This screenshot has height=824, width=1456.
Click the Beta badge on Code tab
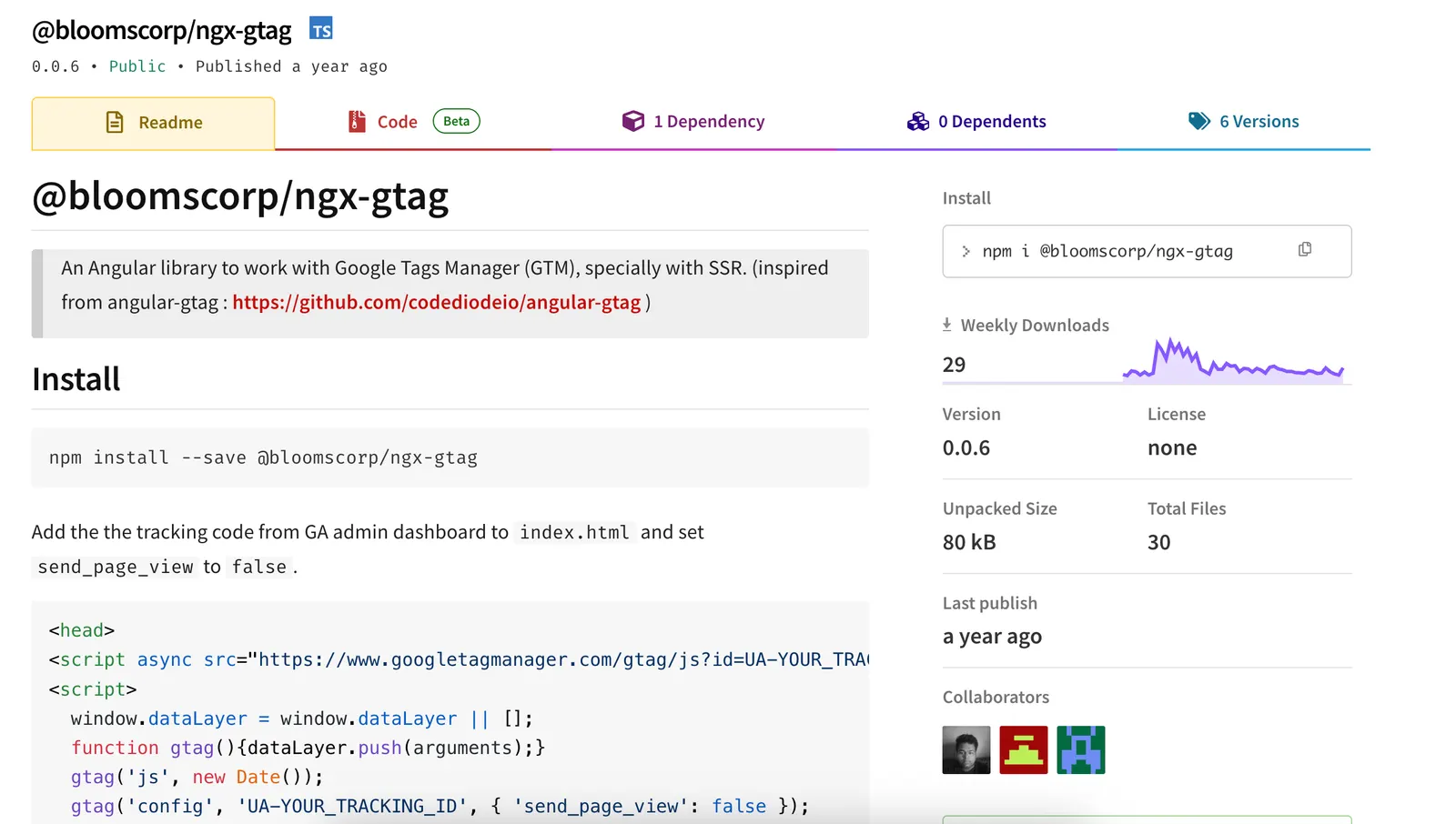[x=456, y=121]
